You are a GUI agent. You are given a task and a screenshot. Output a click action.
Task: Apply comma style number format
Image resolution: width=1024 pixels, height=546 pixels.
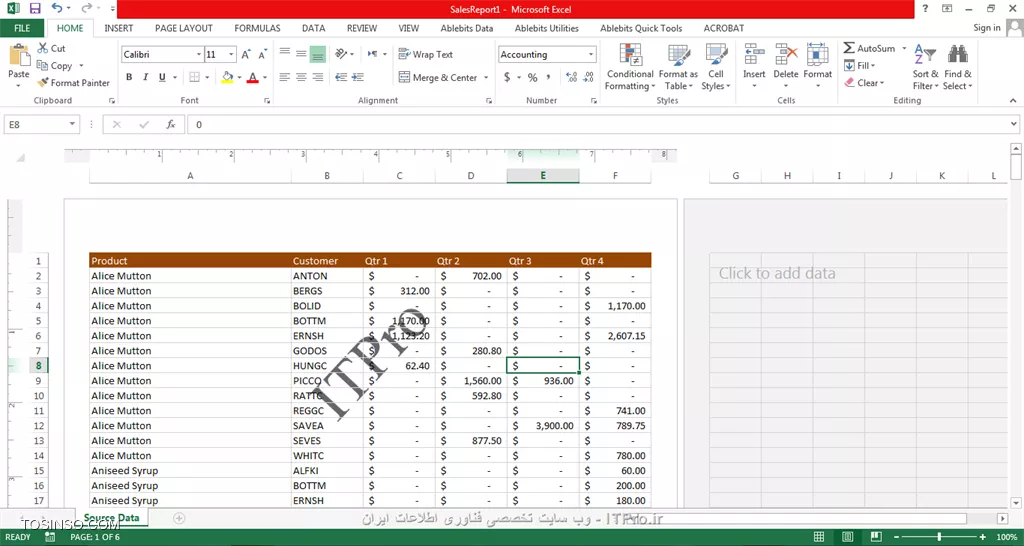(549, 78)
